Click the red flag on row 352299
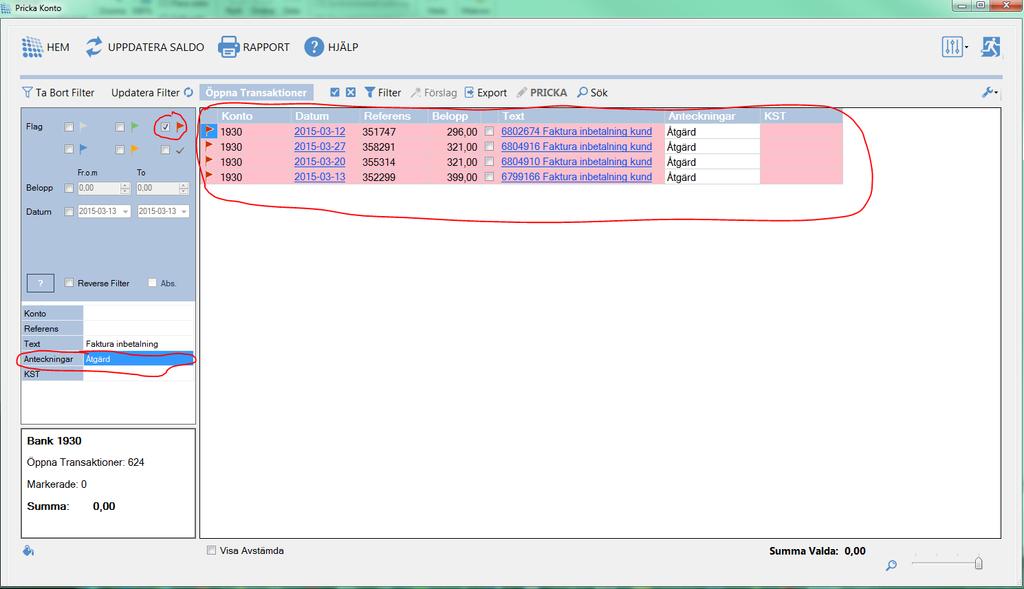Image resolution: width=1024 pixels, height=589 pixels. pyautogui.click(x=209, y=176)
